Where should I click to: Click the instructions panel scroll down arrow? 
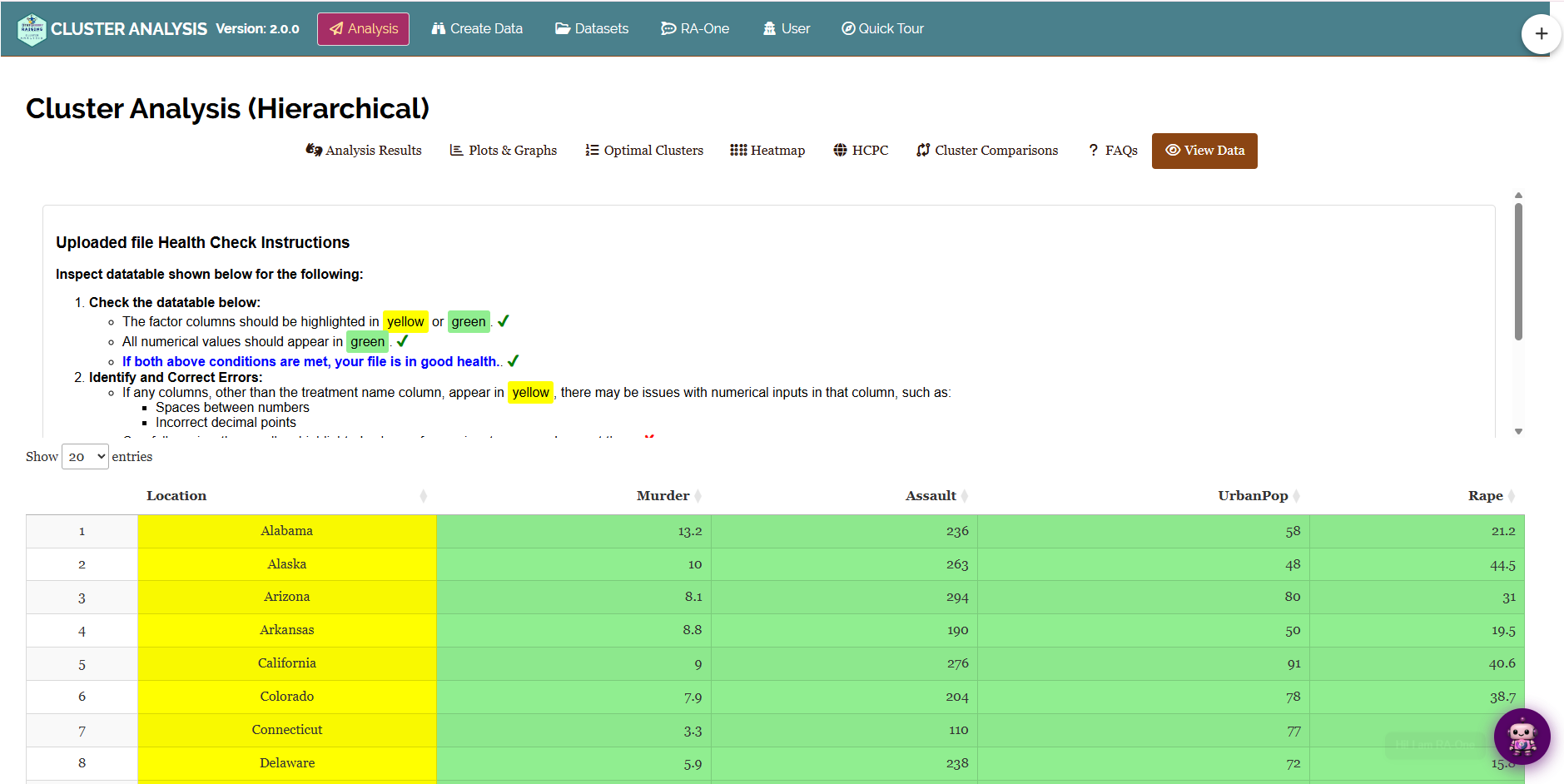(x=1518, y=431)
